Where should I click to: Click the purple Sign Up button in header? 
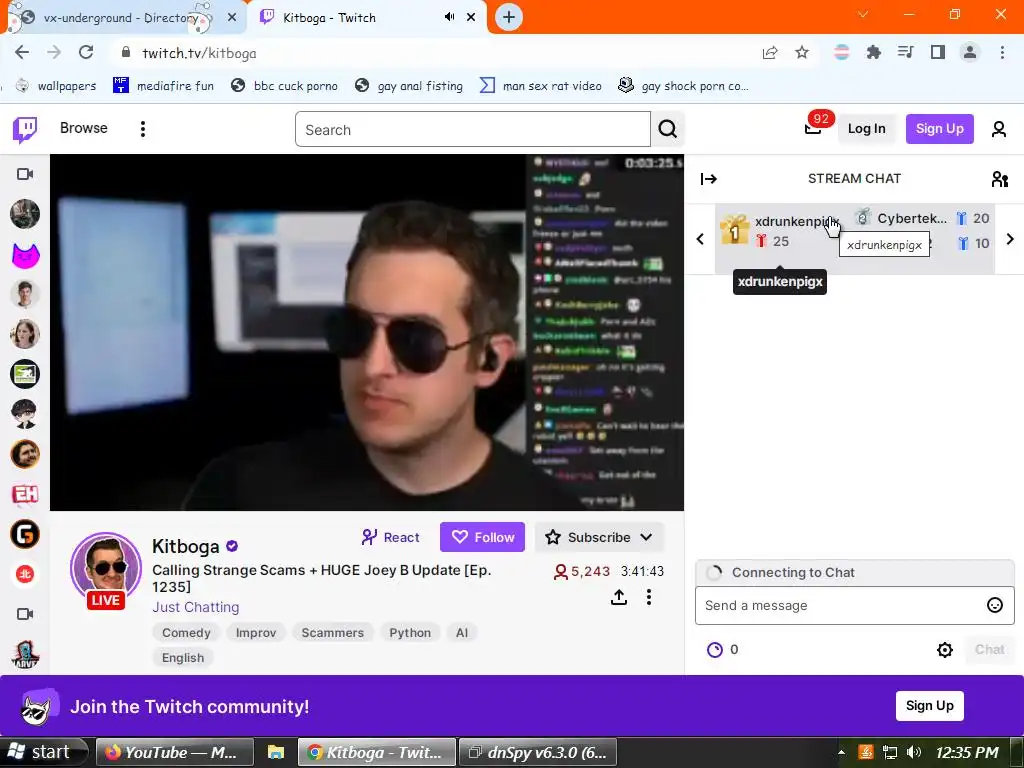point(939,129)
